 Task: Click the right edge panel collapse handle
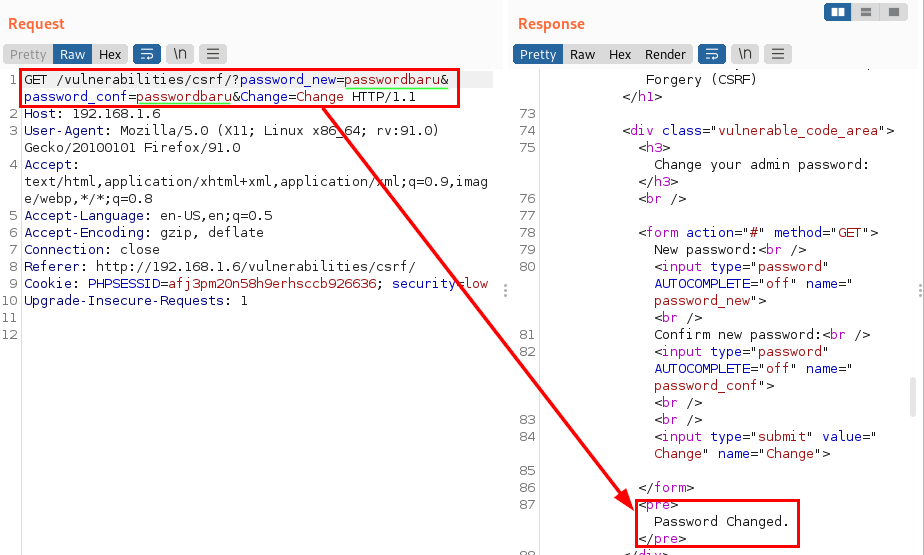click(x=919, y=290)
